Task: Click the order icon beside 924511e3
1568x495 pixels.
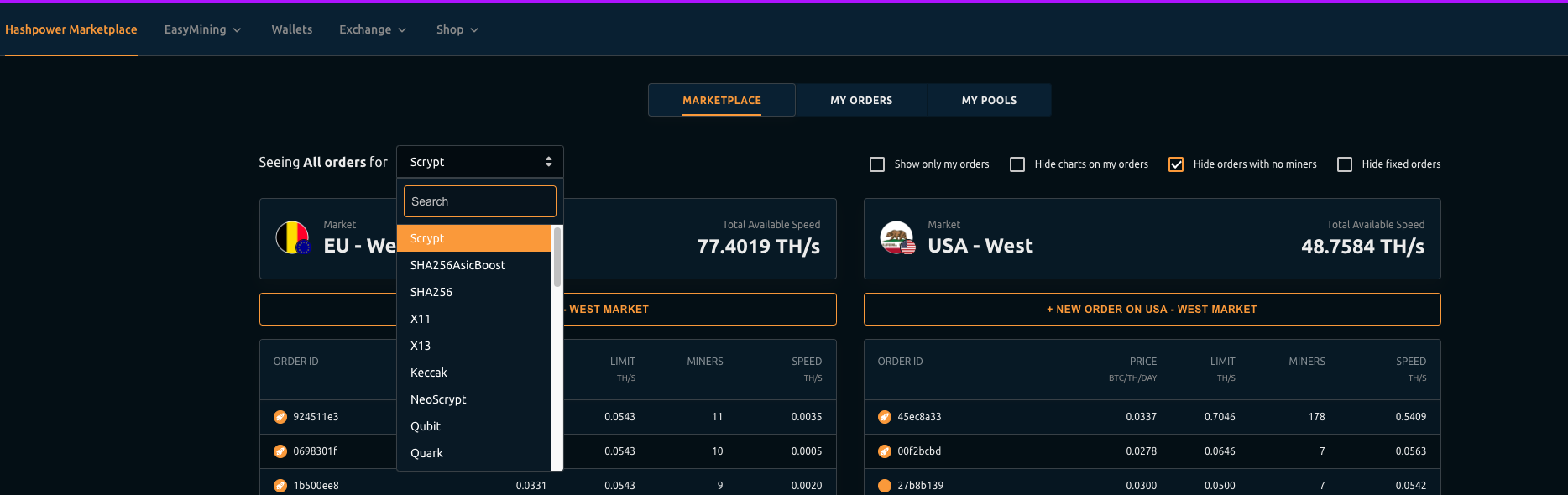Action: [x=280, y=417]
